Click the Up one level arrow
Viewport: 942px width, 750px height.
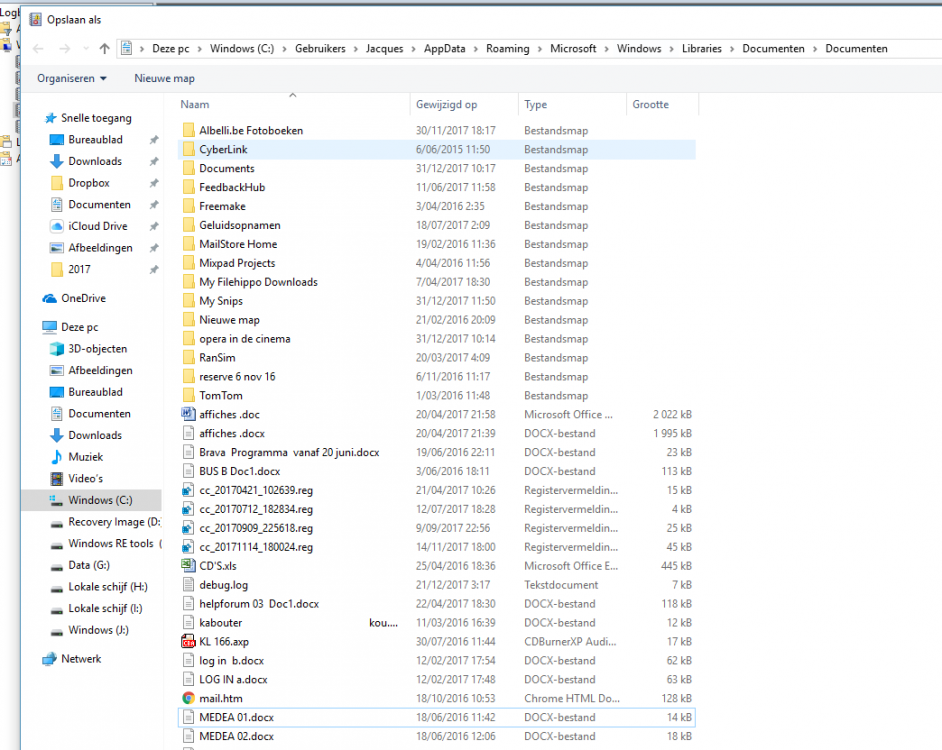pos(105,49)
